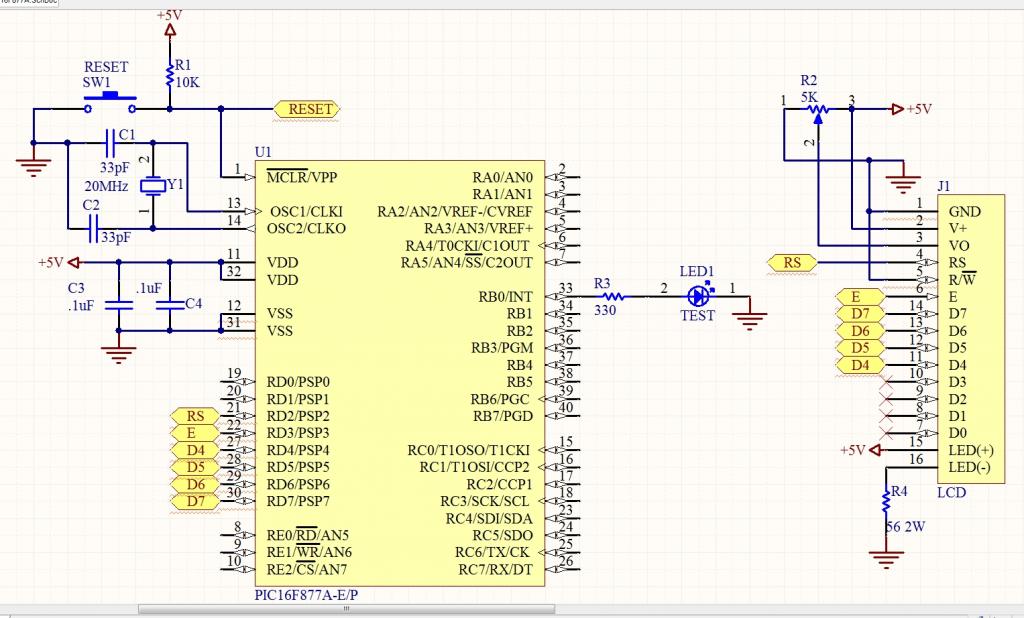Click the ground symbol right of LED1
The width and height of the screenshot is (1024, 618).
click(x=750, y=316)
